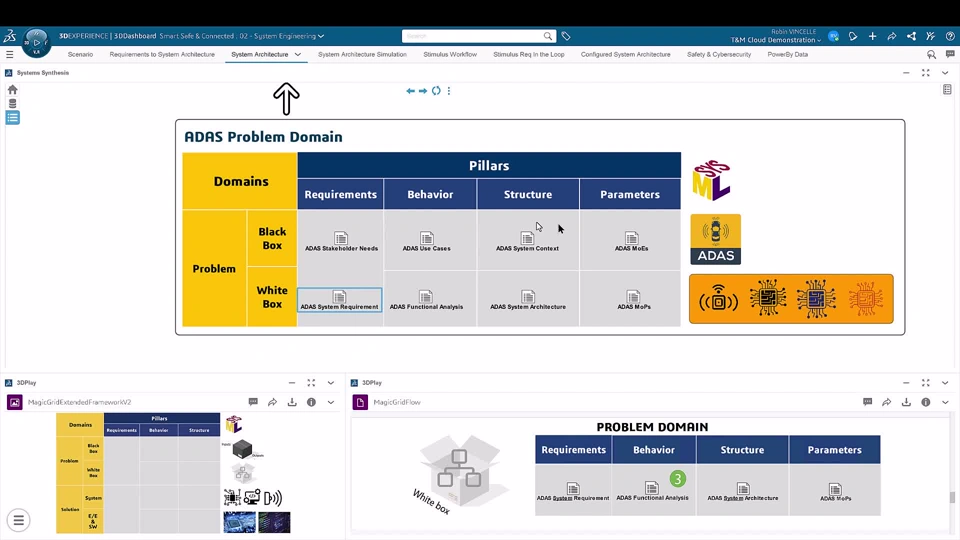Open the three-dot options menu
Image resolution: width=960 pixels, height=540 pixels.
449,91
